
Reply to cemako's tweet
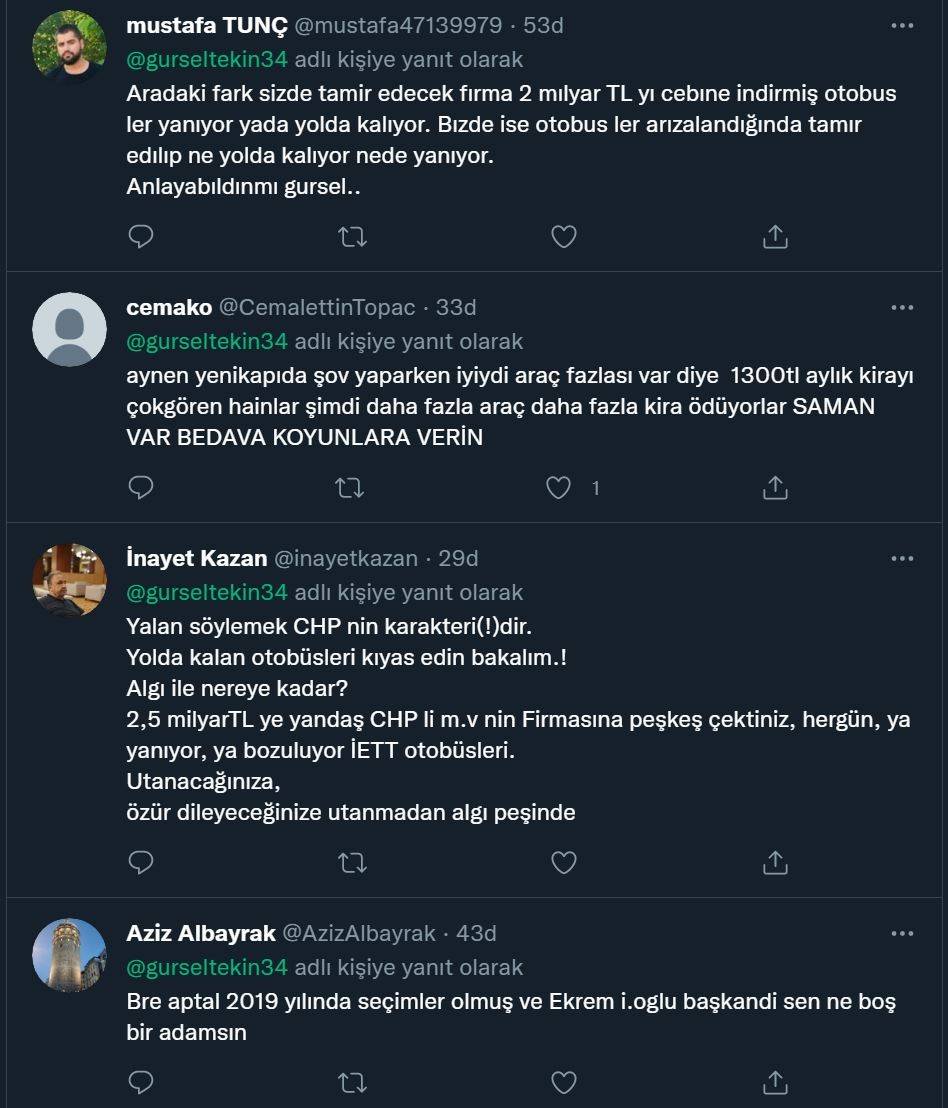click(142, 487)
